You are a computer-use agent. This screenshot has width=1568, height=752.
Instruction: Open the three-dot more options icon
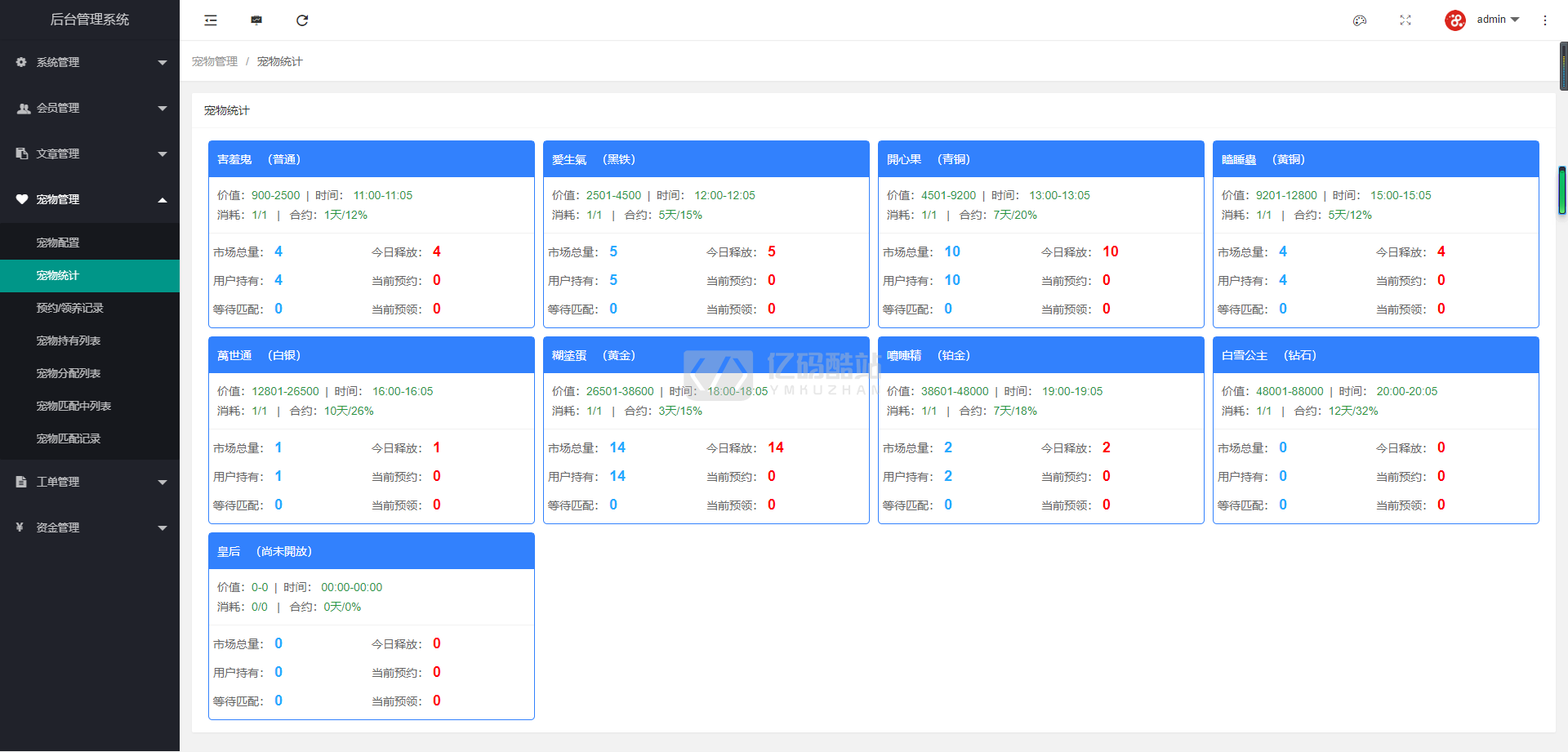pos(1545,20)
